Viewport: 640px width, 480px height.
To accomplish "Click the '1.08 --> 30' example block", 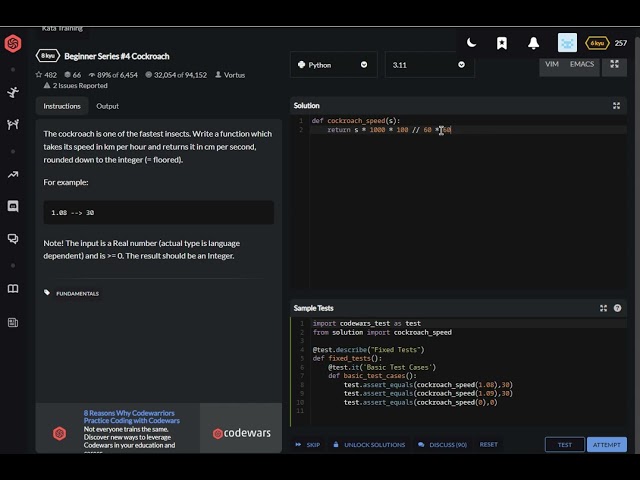I will pyautogui.click(x=158, y=213).
